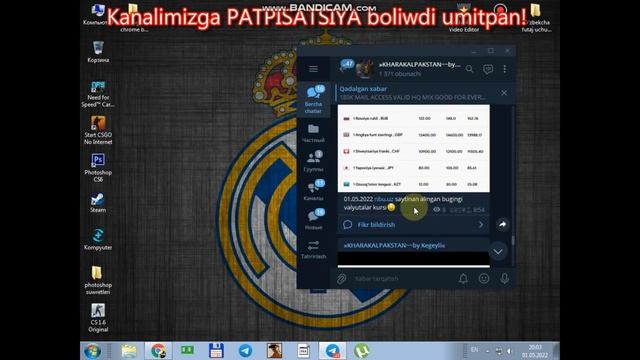640x360 pixels.
Task: Open 'Tahrirlash' folder editing
Action: pos(313,249)
